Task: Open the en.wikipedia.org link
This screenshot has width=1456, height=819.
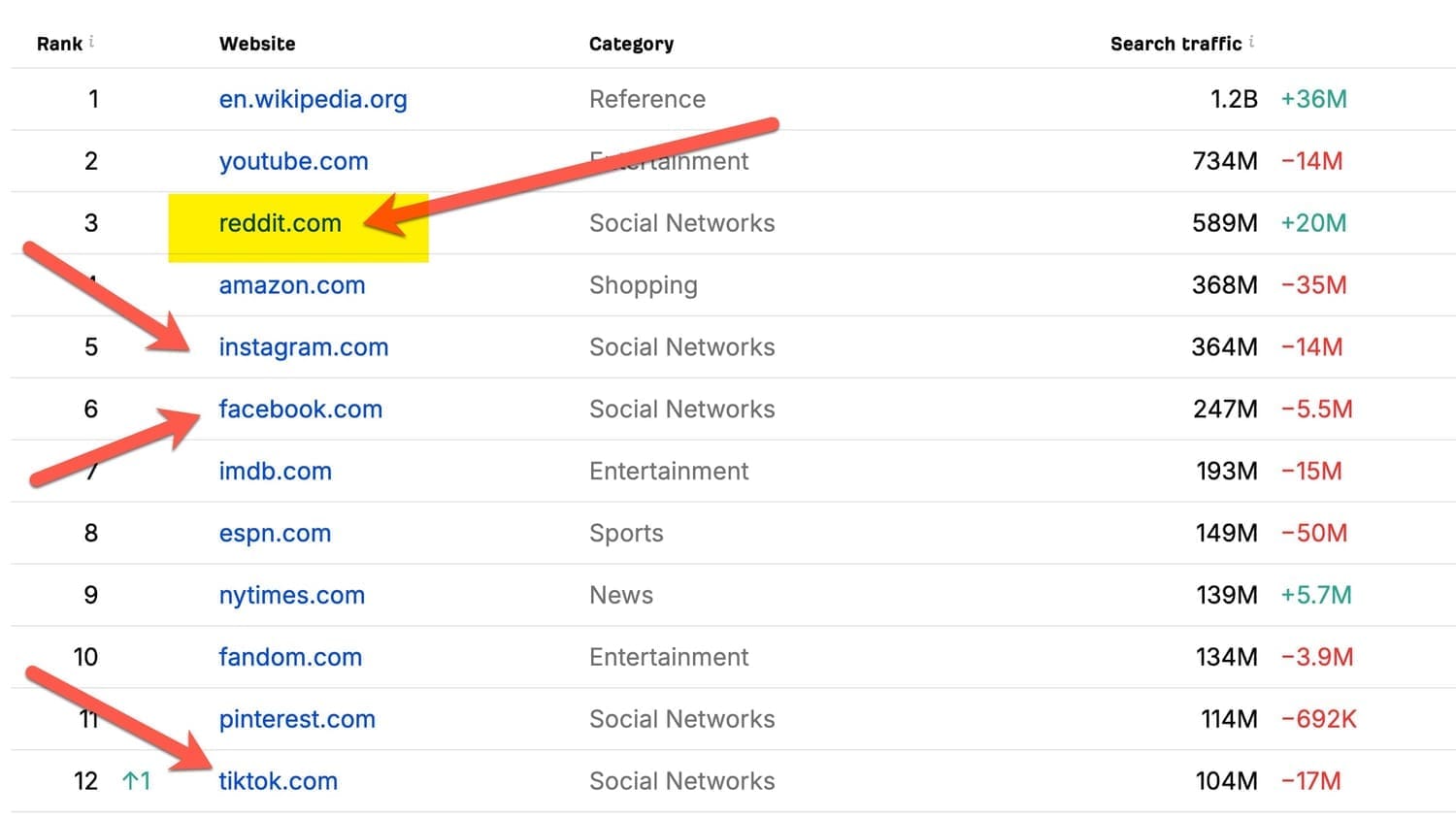Action: (x=313, y=99)
